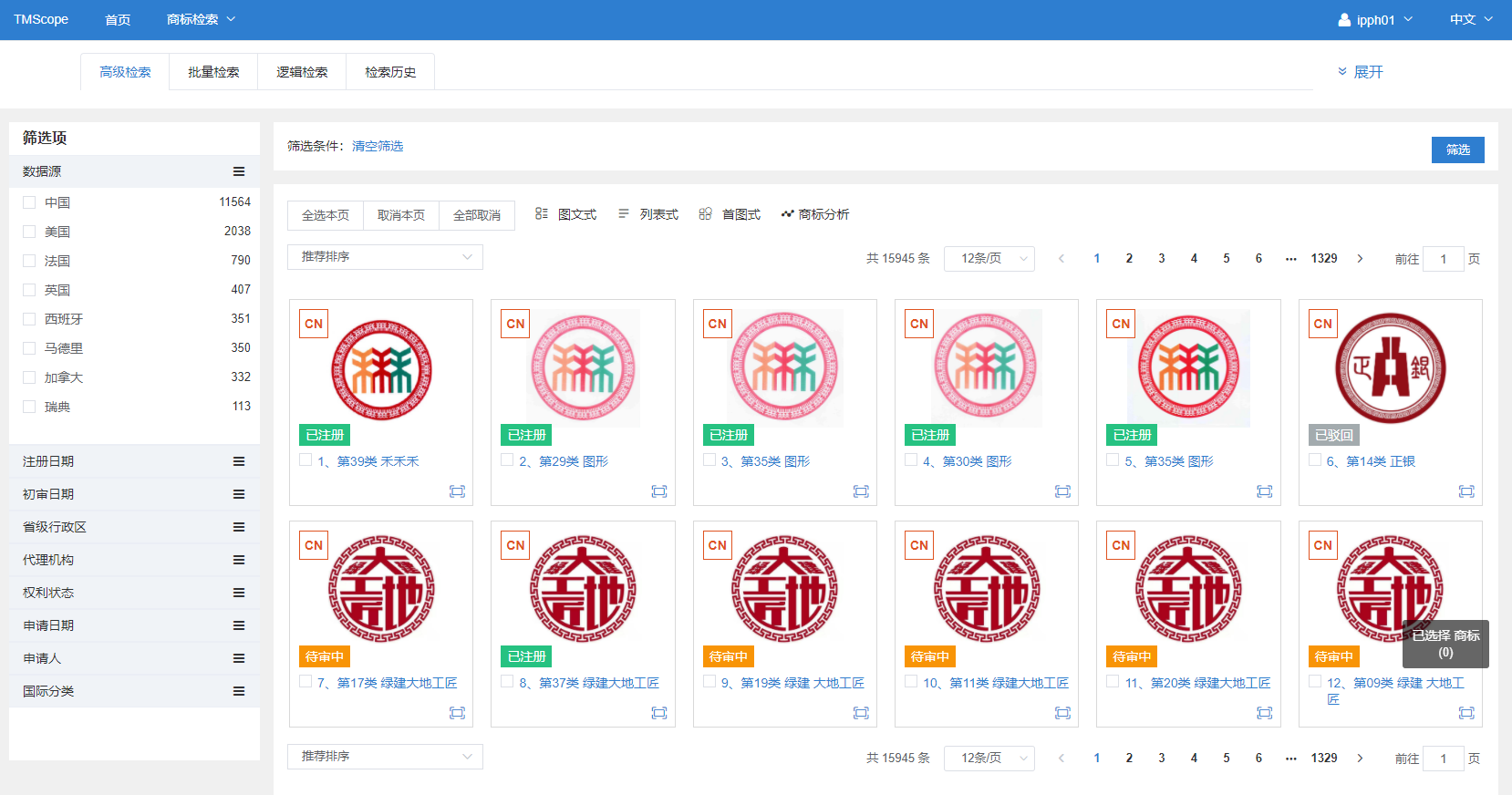
Task: Switch to 图文式 view icon
Action: point(542,213)
